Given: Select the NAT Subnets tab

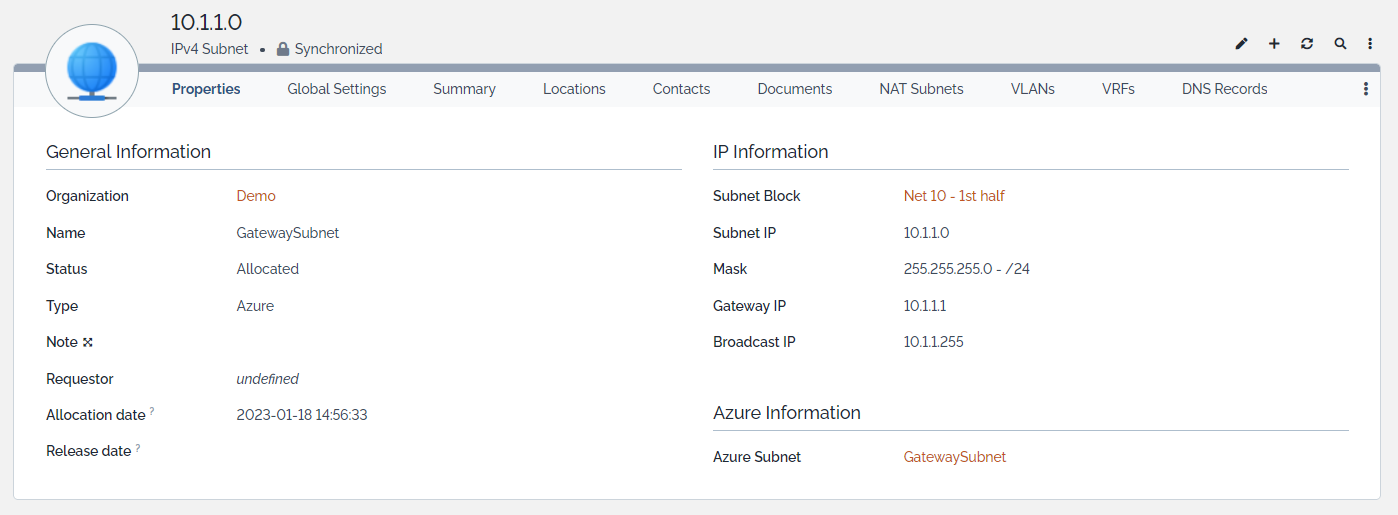Looking at the screenshot, I should [x=921, y=89].
